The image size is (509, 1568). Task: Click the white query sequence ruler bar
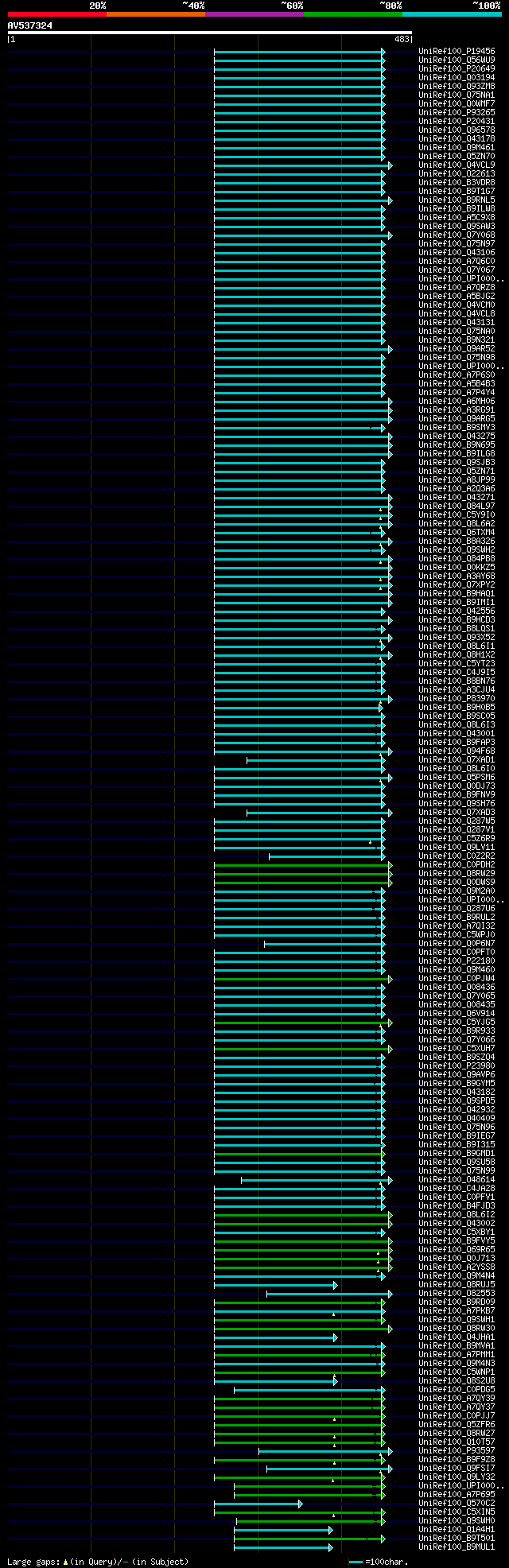click(x=210, y=33)
